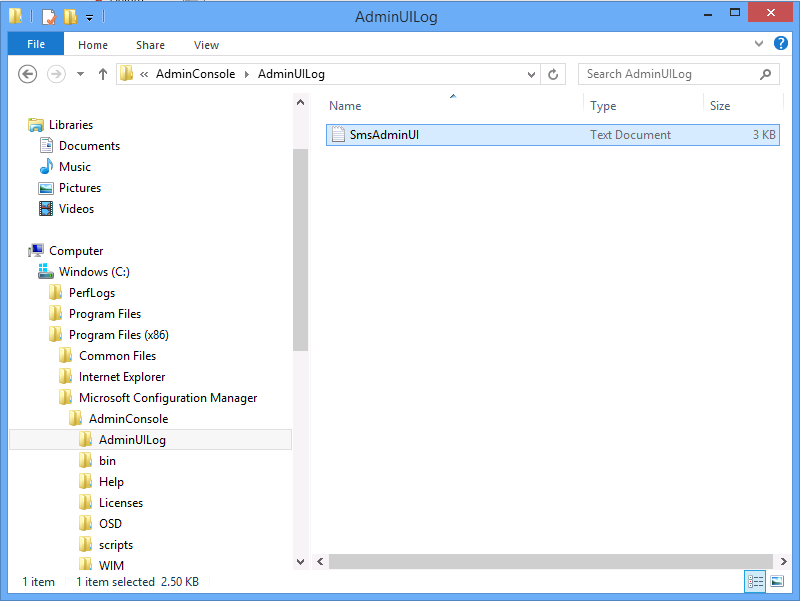Click the magnifier search icon
Screen dimensions: 800x601
coord(765,74)
